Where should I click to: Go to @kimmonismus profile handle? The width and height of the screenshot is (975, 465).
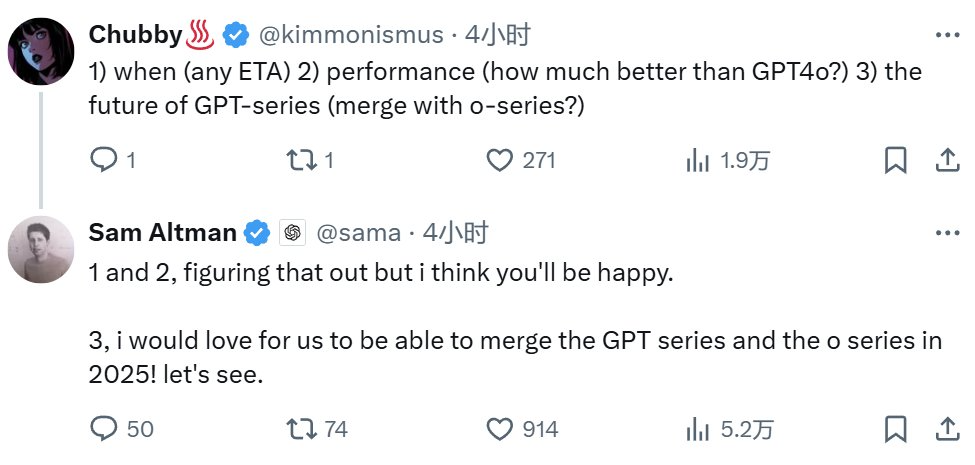tap(351, 35)
